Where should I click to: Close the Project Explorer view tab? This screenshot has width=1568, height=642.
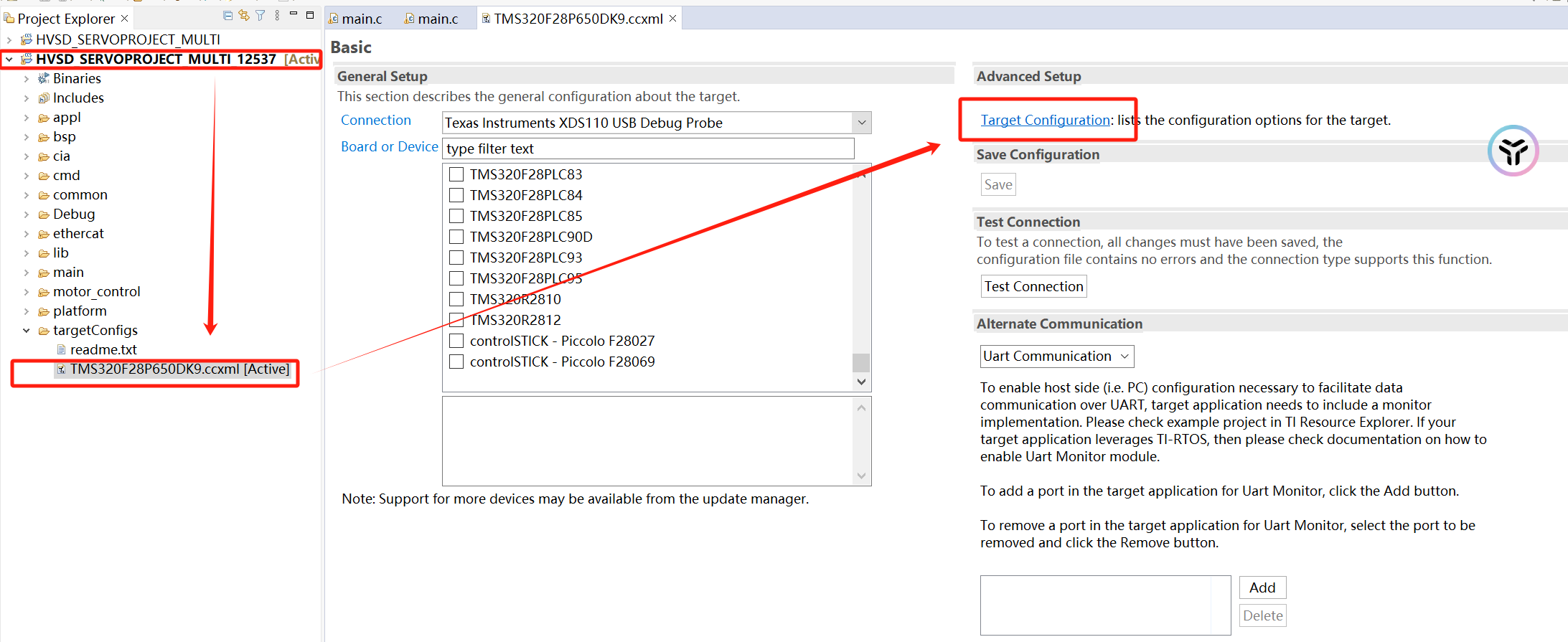click(124, 18)
